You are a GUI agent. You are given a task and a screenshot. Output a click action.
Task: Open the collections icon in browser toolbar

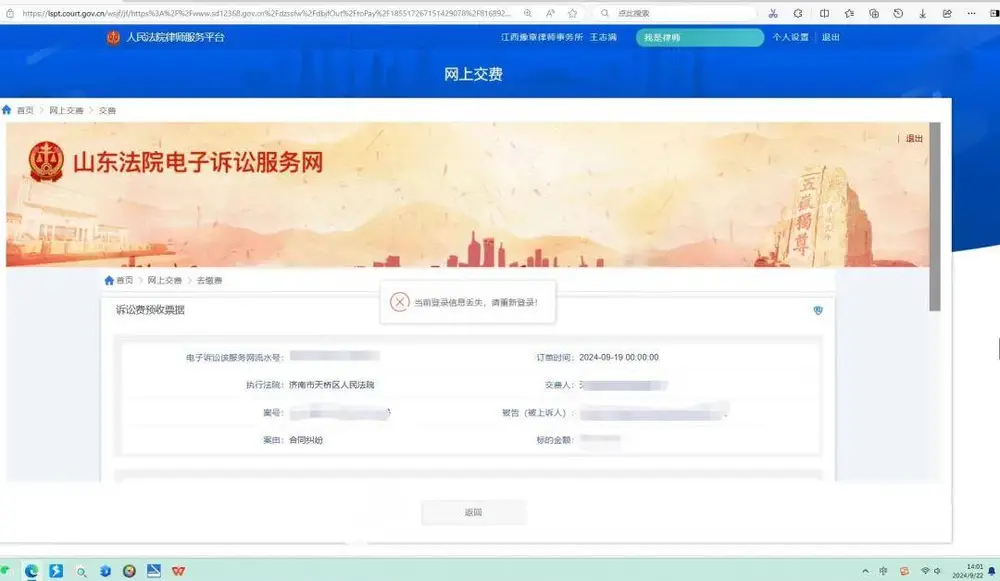[x=874, y=13]
